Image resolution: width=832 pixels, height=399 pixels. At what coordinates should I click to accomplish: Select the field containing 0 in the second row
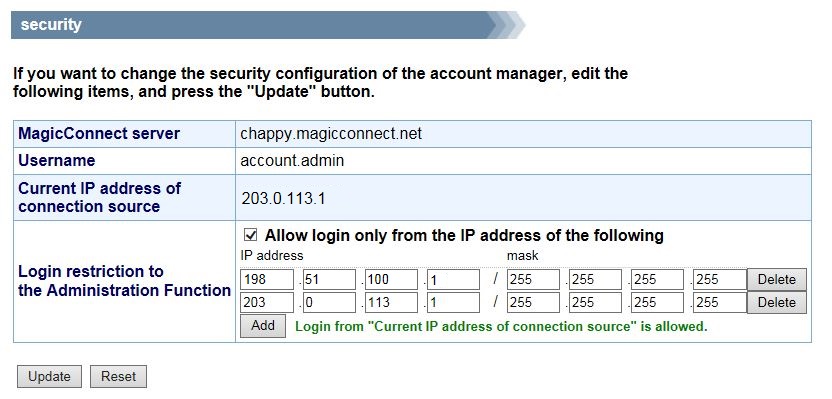[x=329, y=302]
